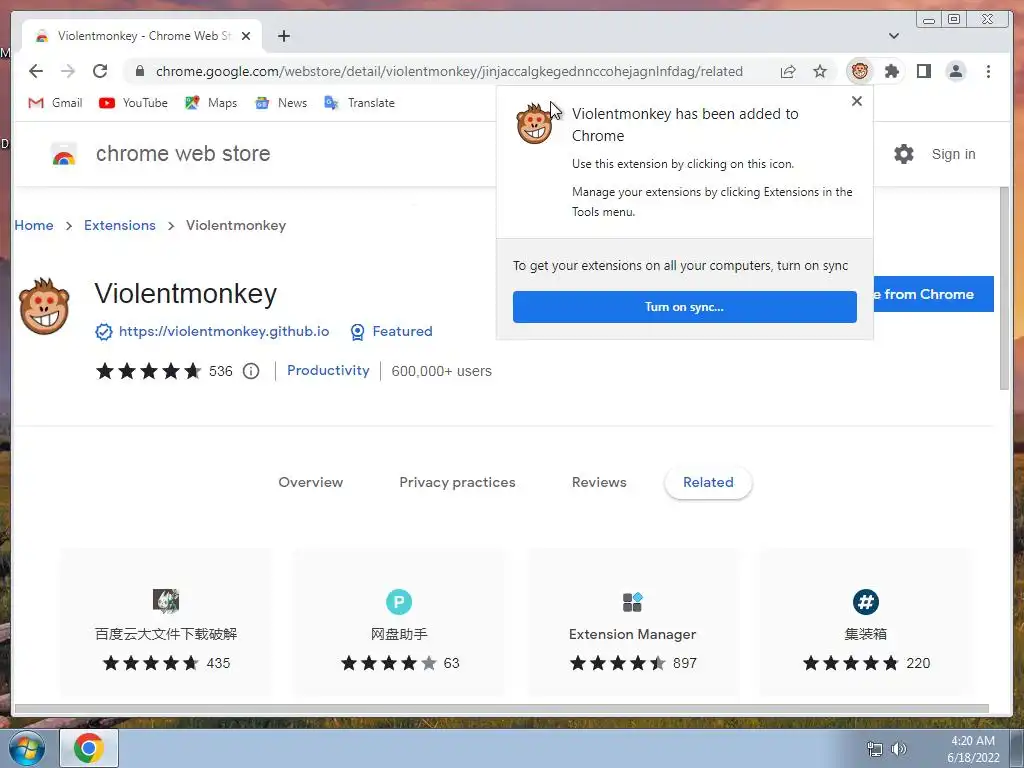Go to Home breadcrumb
The height and width of the screenshot is (768, 1024).
click(x=34, y=225)
